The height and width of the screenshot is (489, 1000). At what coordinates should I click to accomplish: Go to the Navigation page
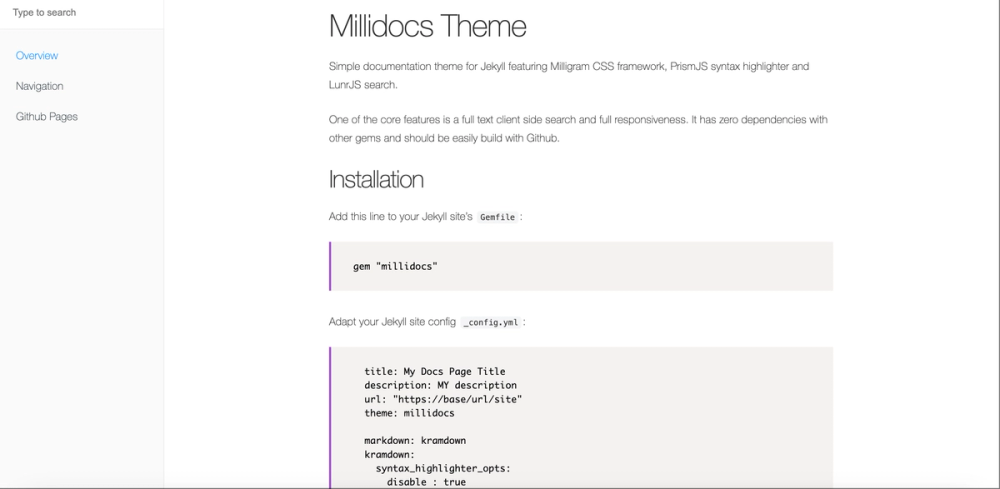tap(40, 86)
